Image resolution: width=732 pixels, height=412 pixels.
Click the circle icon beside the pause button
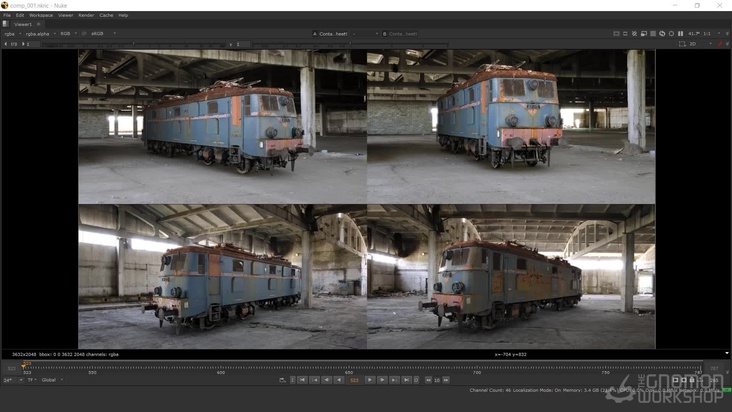coord(671,34)
